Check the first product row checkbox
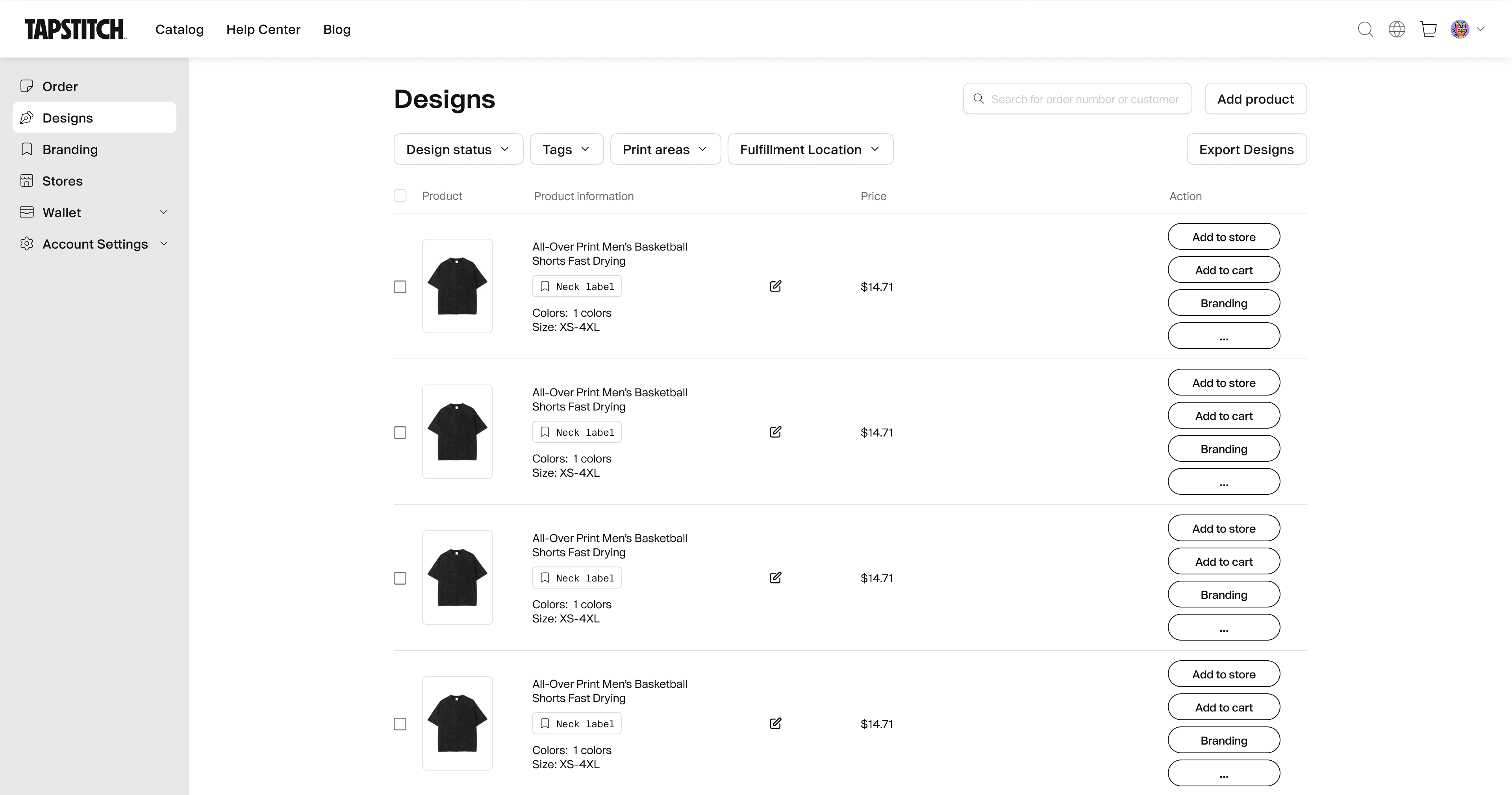The height and width of the screenshot is (795, 1512). 400,286
